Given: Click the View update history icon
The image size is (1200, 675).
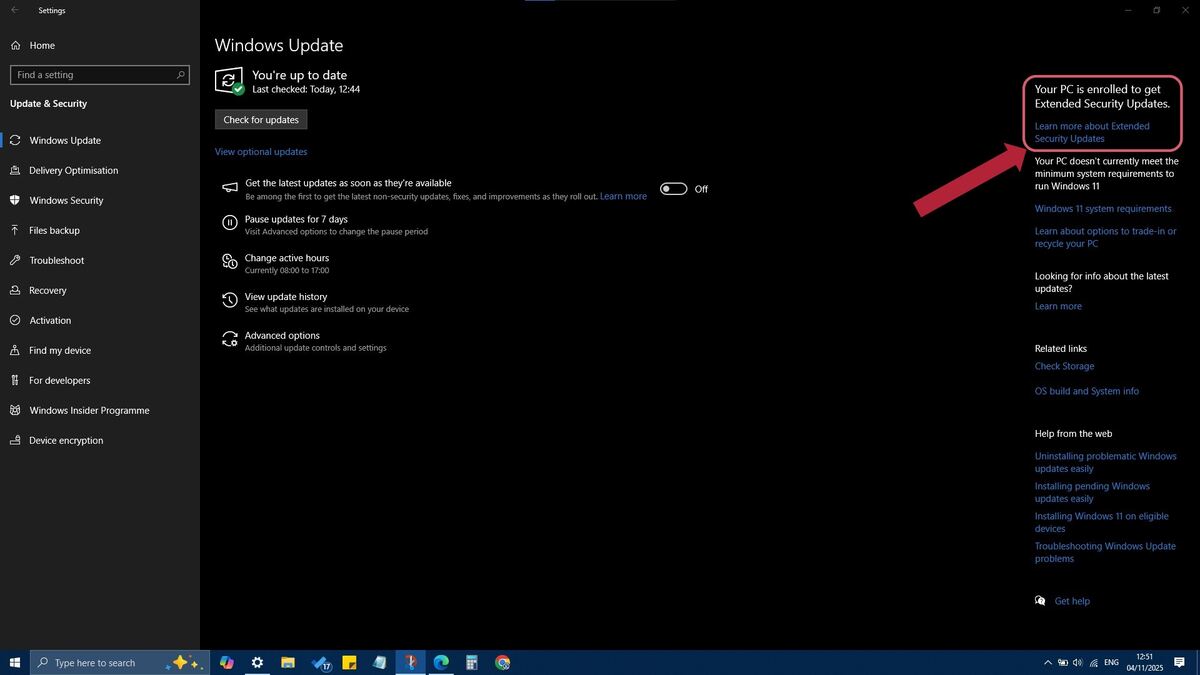Looking at the screenshot, I should tap(229, 301).
